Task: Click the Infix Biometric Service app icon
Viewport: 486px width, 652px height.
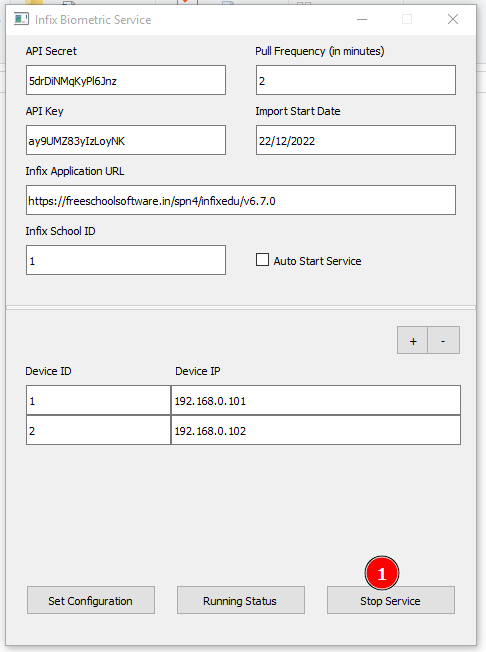Action: pos(21,19)
